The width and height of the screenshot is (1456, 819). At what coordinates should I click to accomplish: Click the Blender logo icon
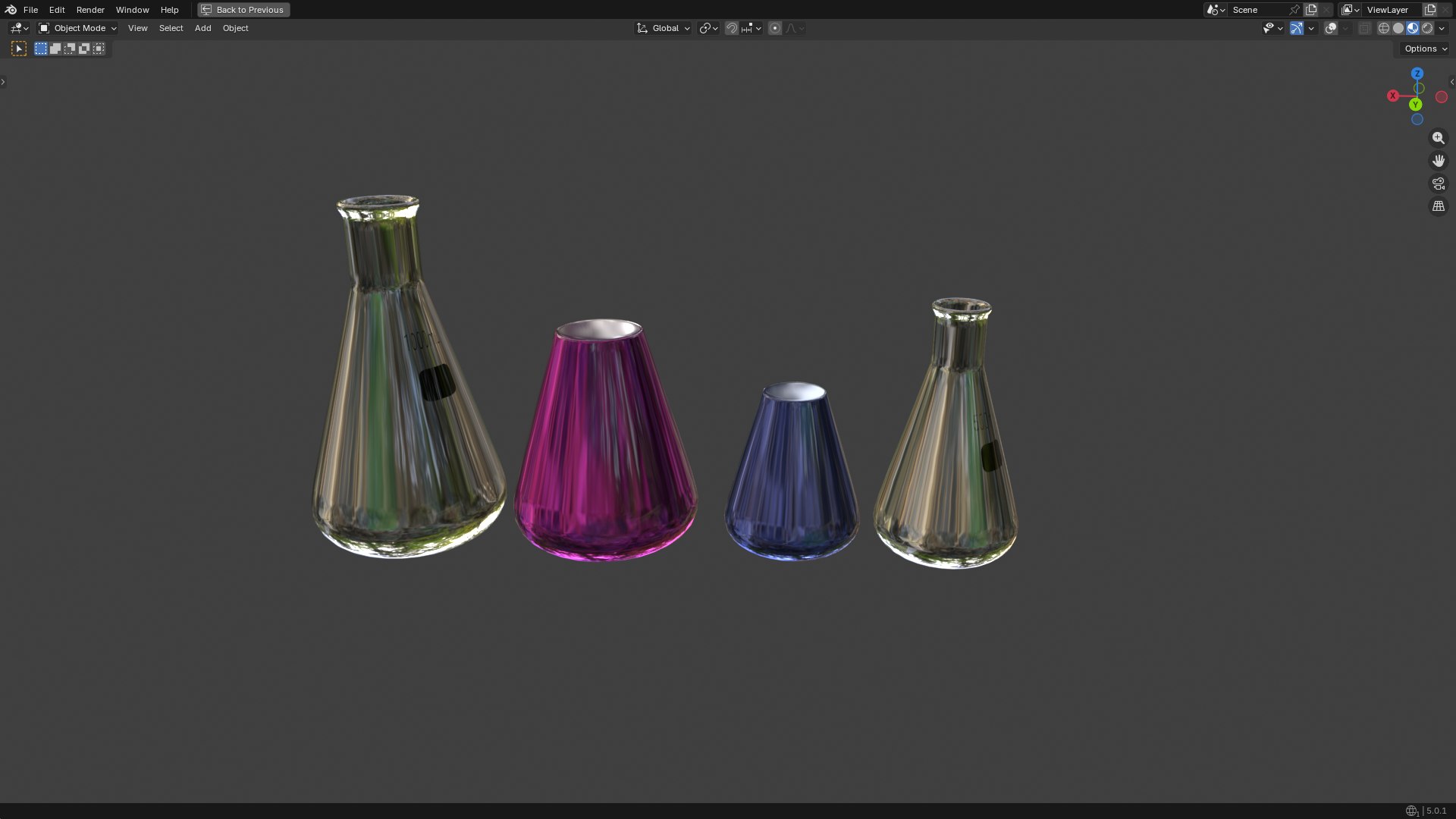tap(11, 10)
